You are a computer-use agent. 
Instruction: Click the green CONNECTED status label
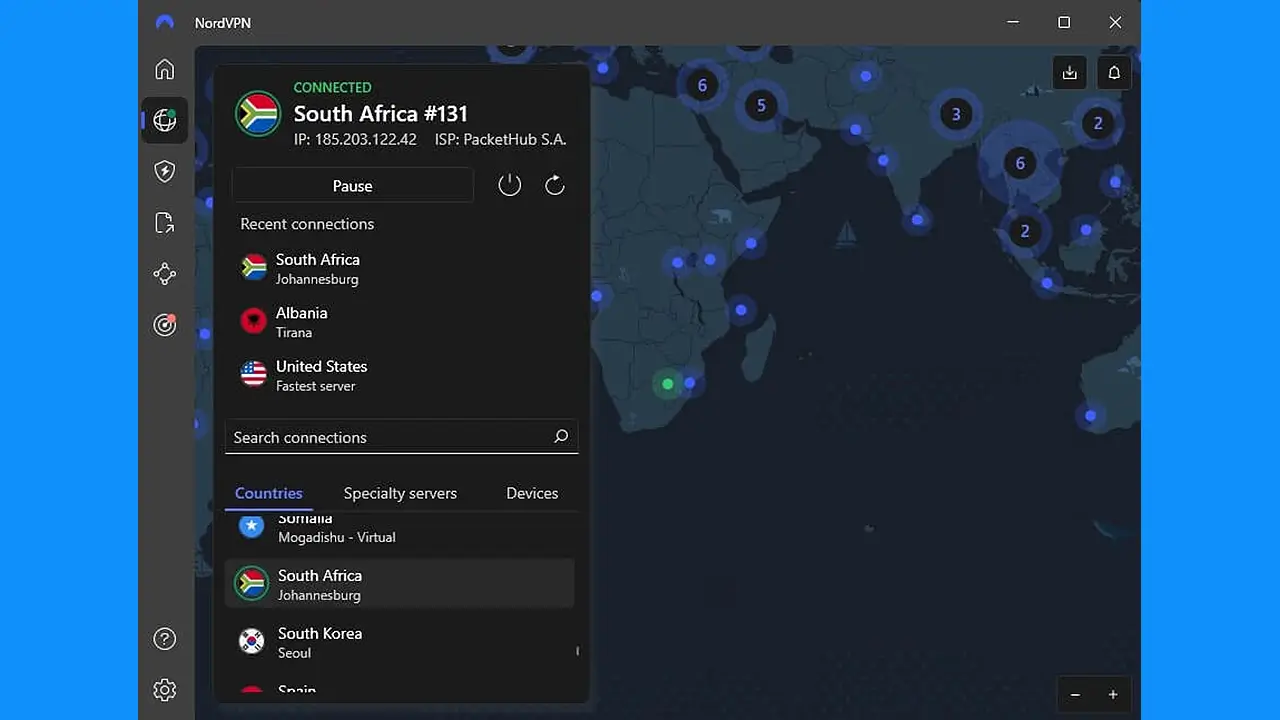point(332,87)
